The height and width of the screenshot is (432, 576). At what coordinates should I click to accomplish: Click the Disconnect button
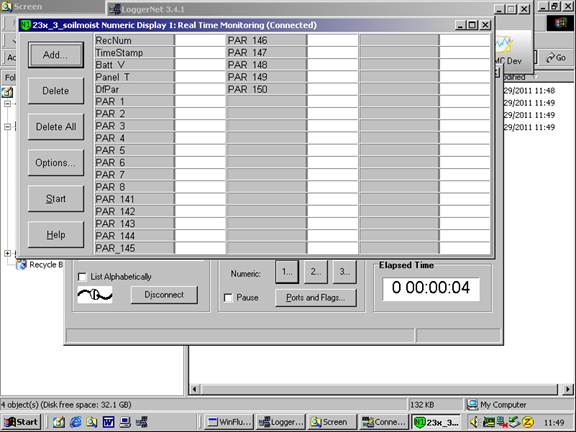pyautogui.click(x=164, y=295)
